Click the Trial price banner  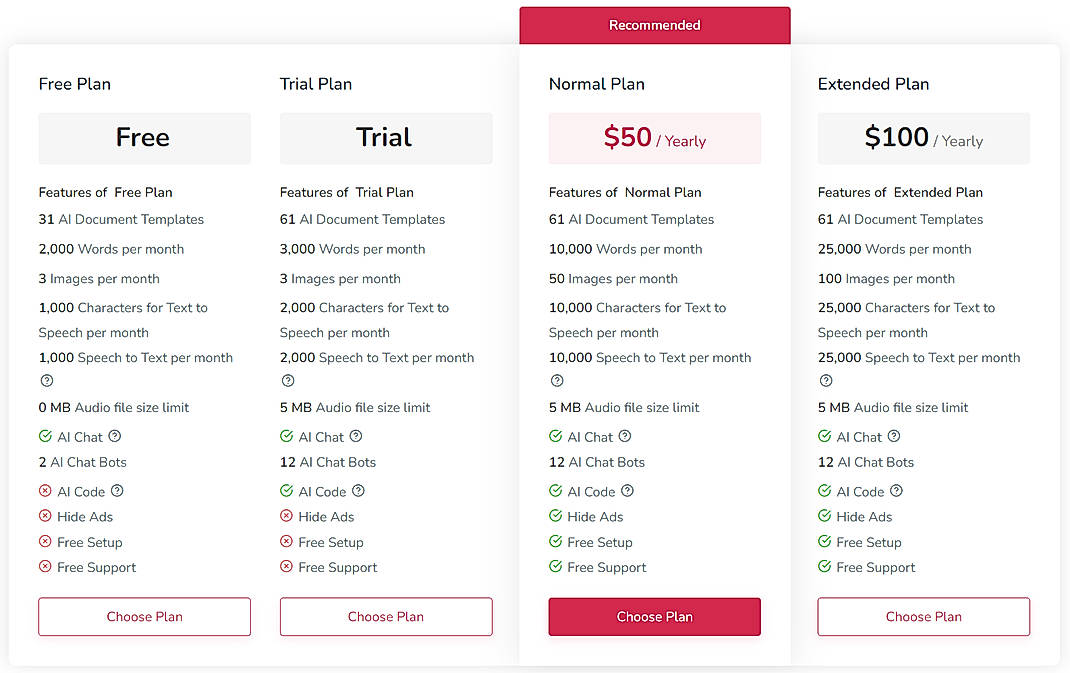[385, 137]
